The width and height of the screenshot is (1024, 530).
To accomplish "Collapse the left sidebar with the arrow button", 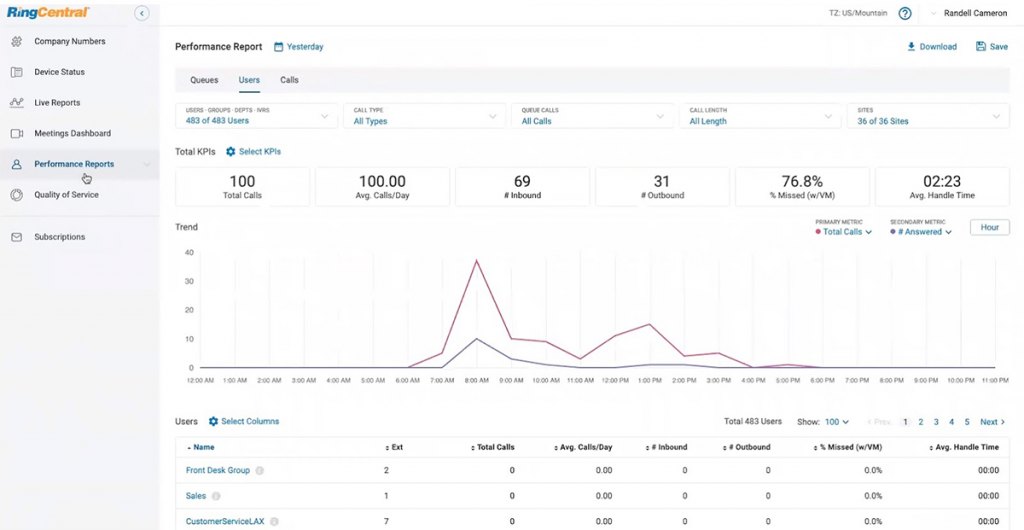I will [142, 13].
